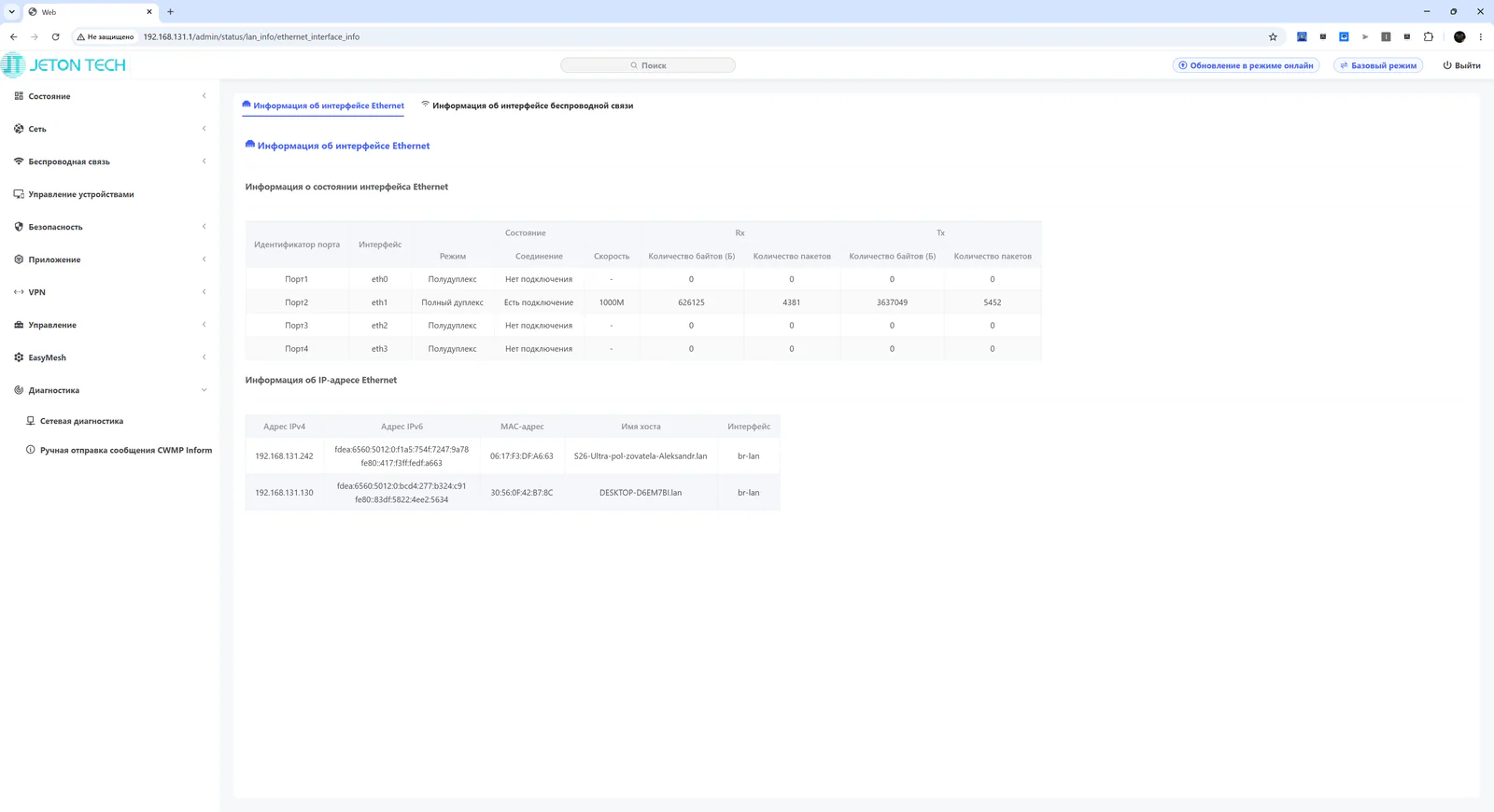Click the Безопасность shield icon
Screen dimensions: 1494x812
[x=19, y=227]
